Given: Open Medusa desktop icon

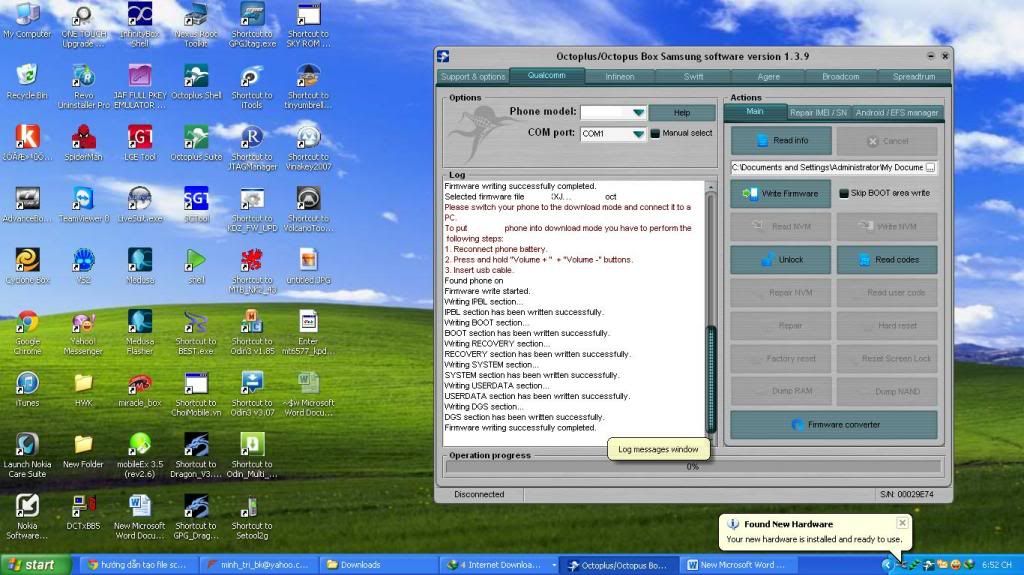Looking at the screenshot, I should 140,266.
